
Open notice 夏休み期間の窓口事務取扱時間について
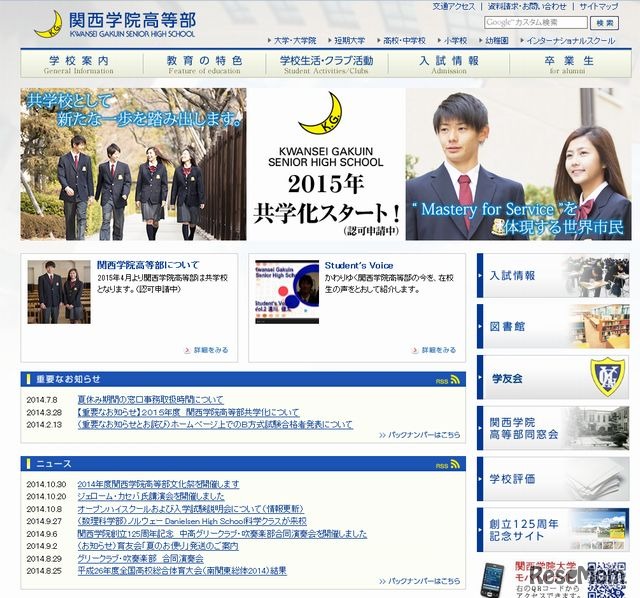[x=151, y=400]
